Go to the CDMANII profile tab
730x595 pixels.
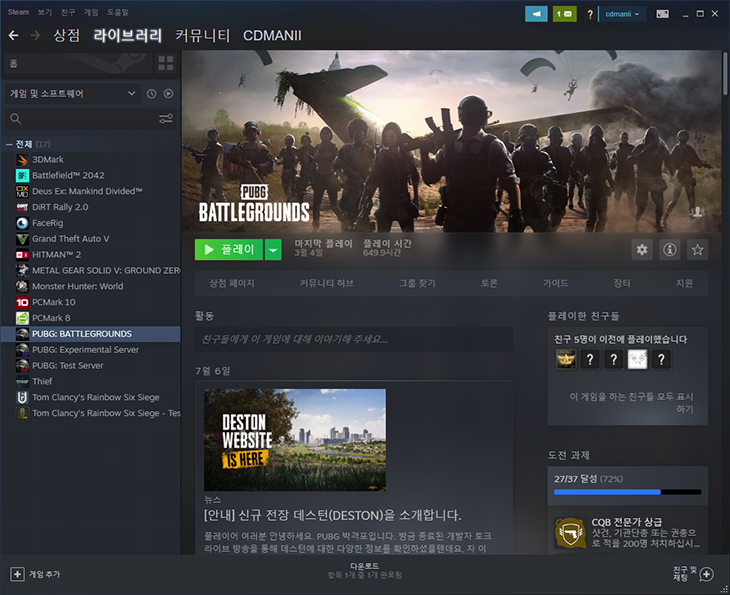point(272,35)
